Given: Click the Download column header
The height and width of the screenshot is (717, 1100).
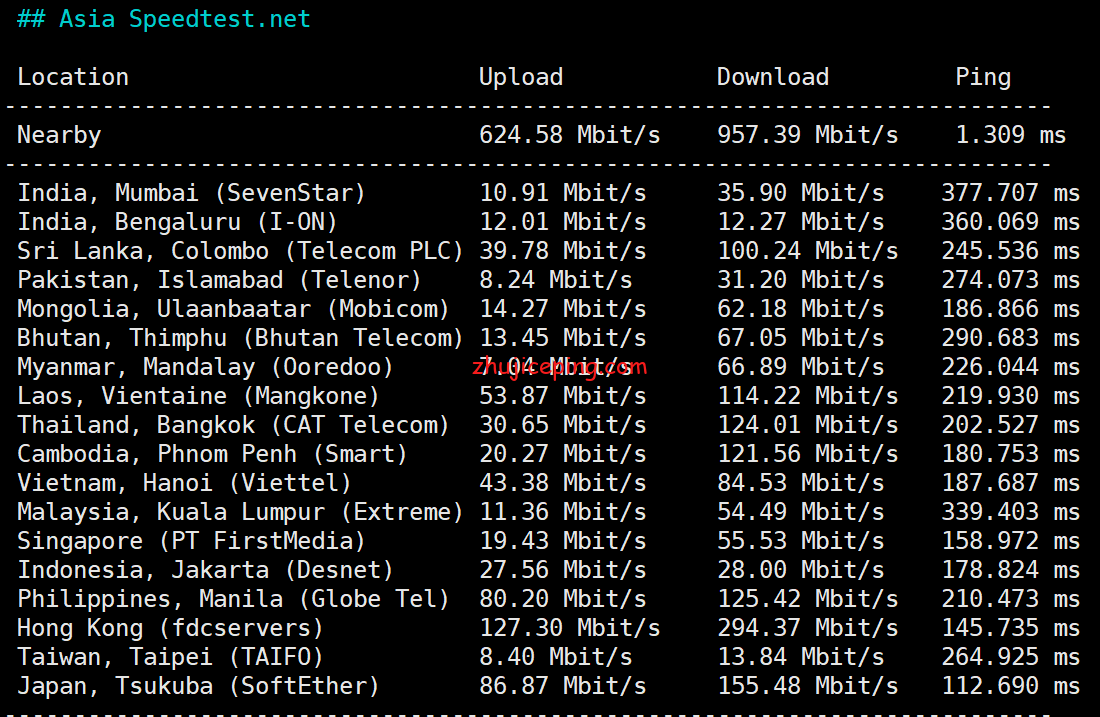Looking at the screenshot, I should (x=773, y=77).
